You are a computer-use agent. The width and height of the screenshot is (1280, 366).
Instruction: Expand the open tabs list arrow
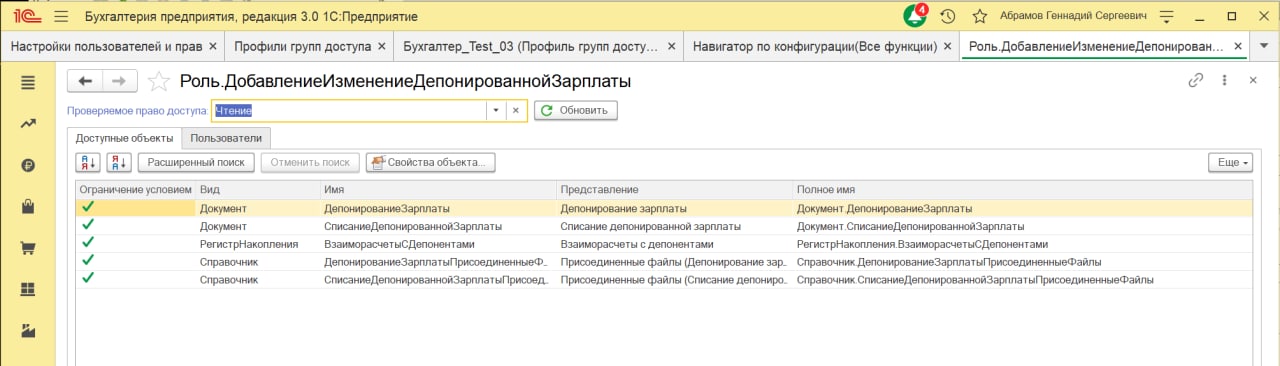tap(1265, 46)
